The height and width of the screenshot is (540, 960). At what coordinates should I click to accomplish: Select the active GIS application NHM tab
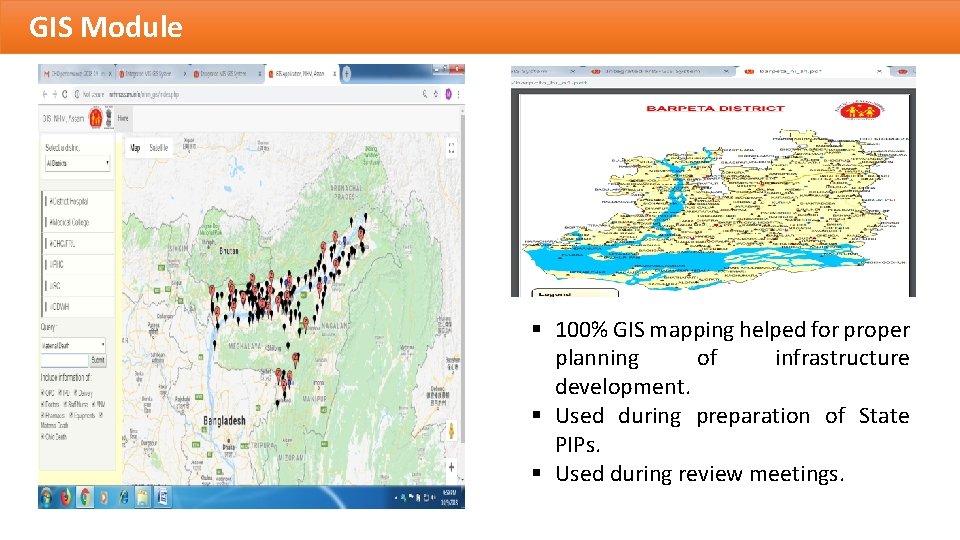[301, 73]
